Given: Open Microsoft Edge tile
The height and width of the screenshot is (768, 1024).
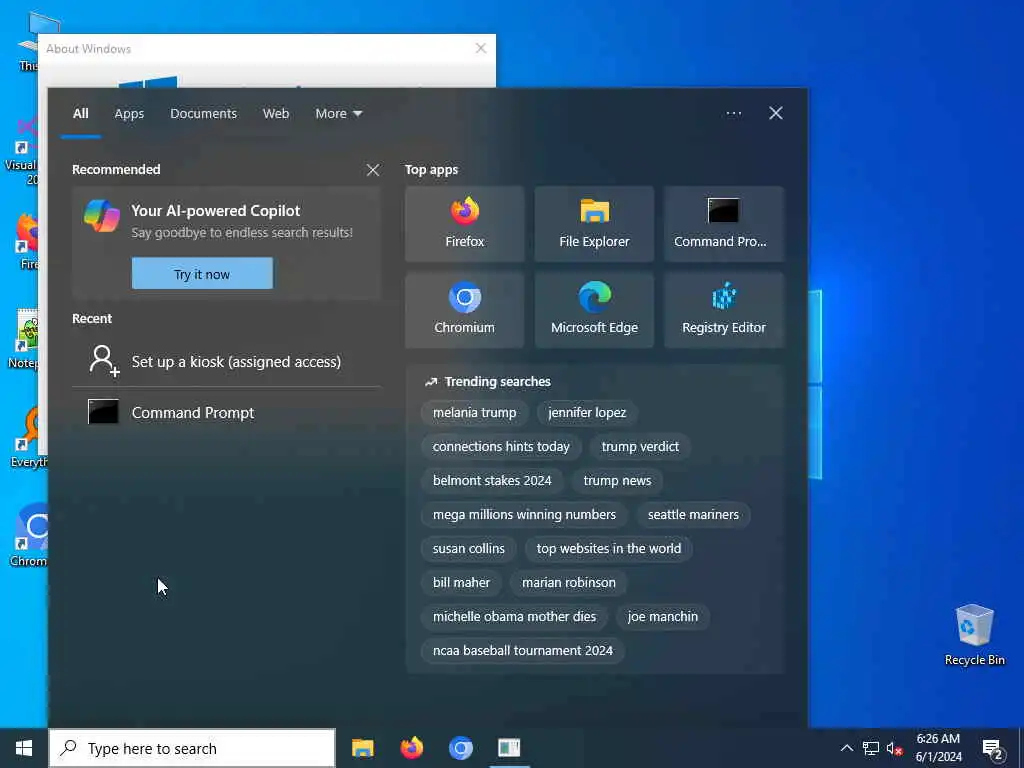Looking at the screenshot, I should 594,310.
